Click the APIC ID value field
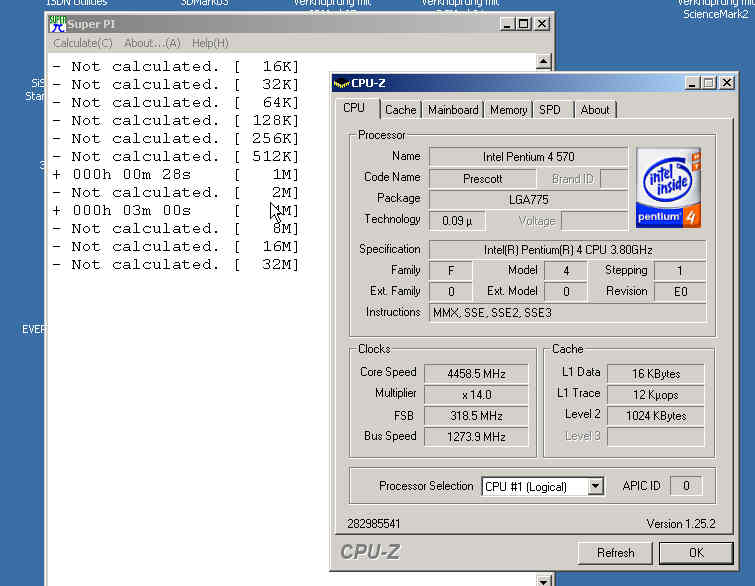Image resolution: width=755 pixels, height=586 pixels. pyautogui.click(x=686, y=486)
